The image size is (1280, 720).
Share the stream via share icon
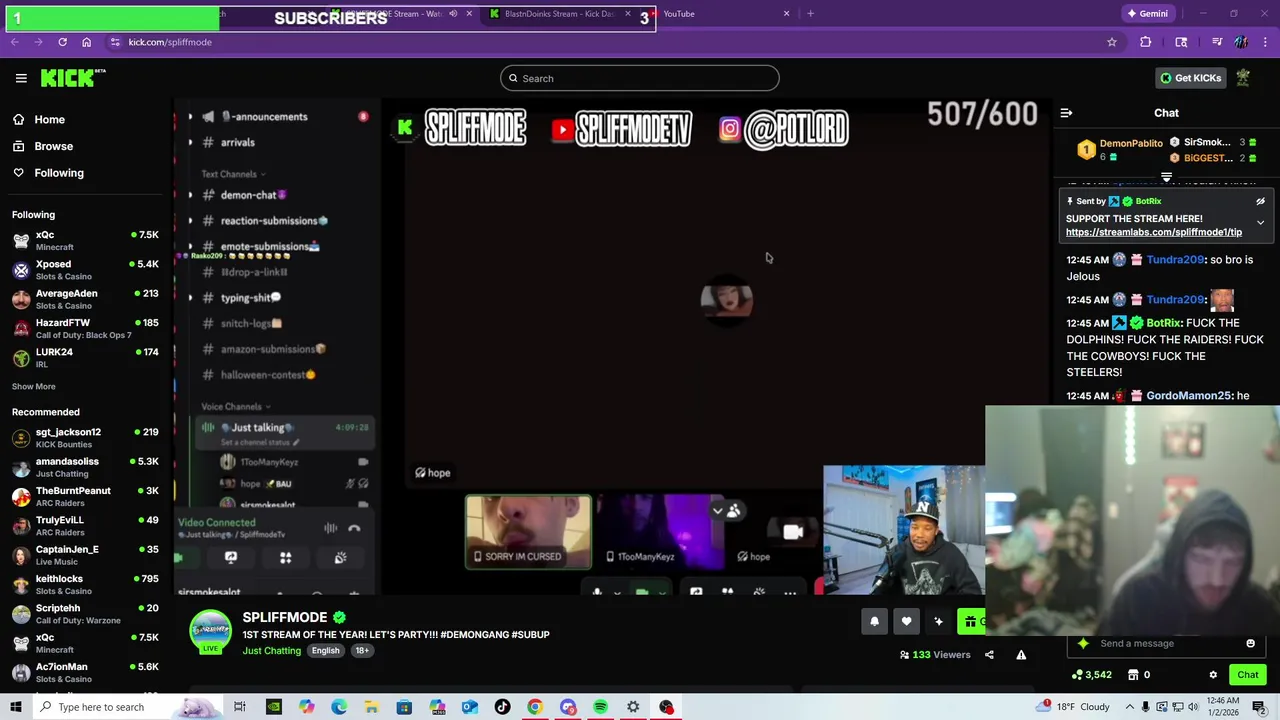tap(989, 655)
